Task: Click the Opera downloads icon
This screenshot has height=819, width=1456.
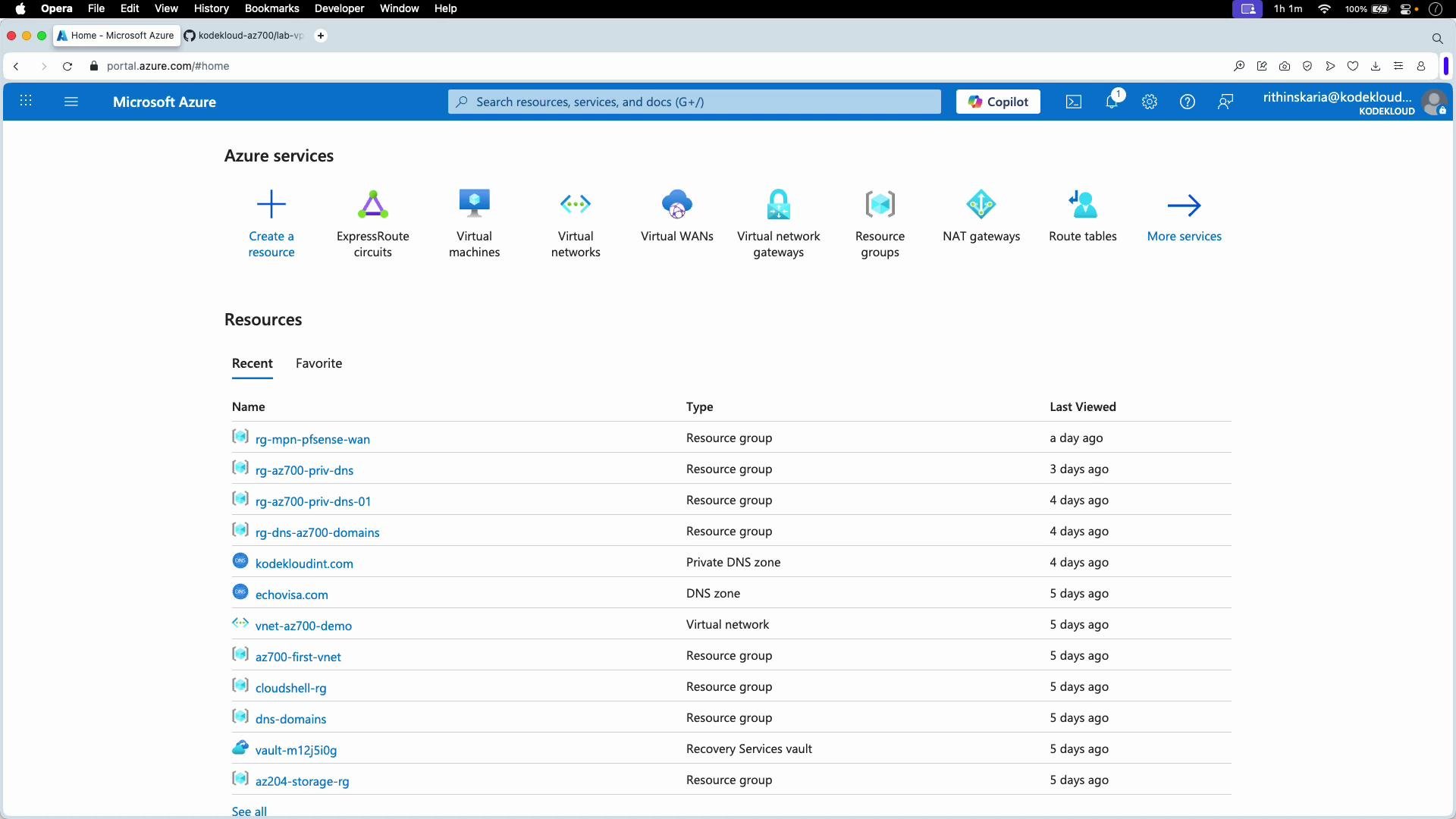Action: pos(1376,66)
